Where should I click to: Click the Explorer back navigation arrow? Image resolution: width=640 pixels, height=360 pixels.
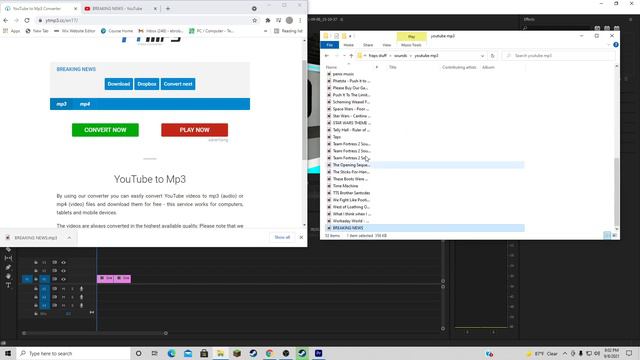327,56
